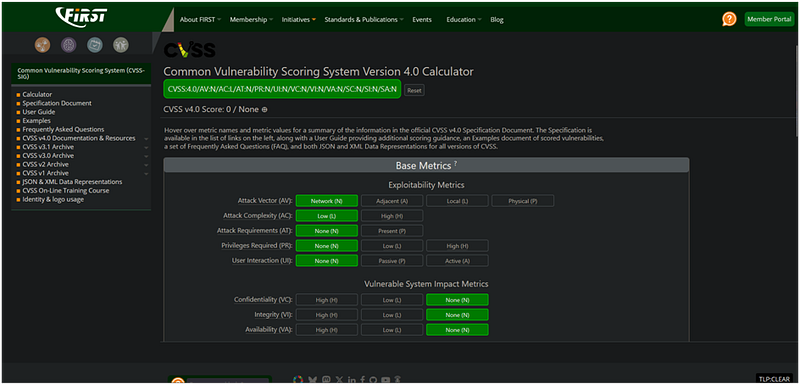Open Examples link in sidebar
The width and height of the screenshot is (800, 385).
pos(36,121)
